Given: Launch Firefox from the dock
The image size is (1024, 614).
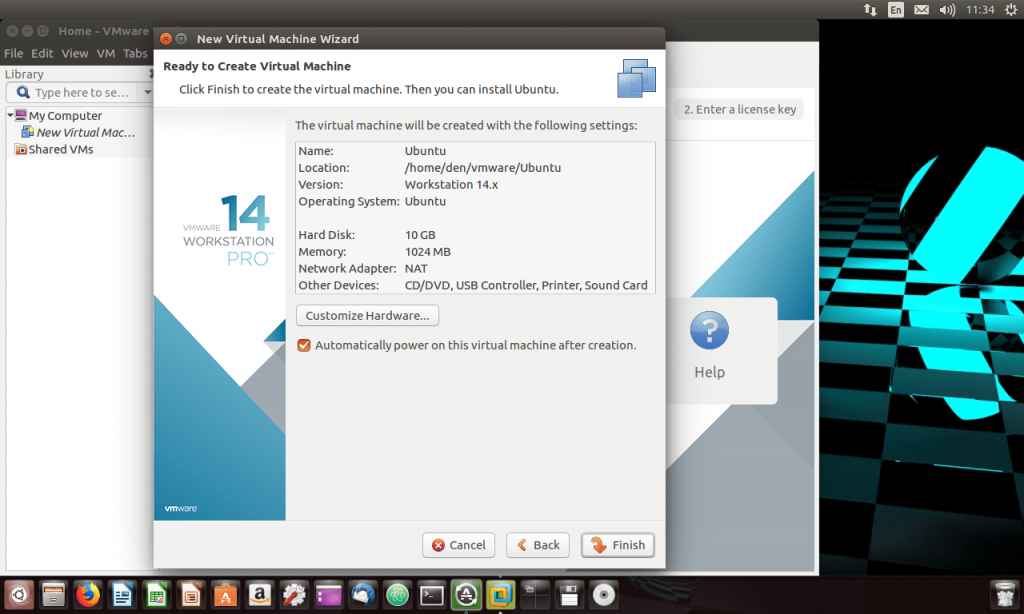Looking at the screenshot, I should pos(88,595).
